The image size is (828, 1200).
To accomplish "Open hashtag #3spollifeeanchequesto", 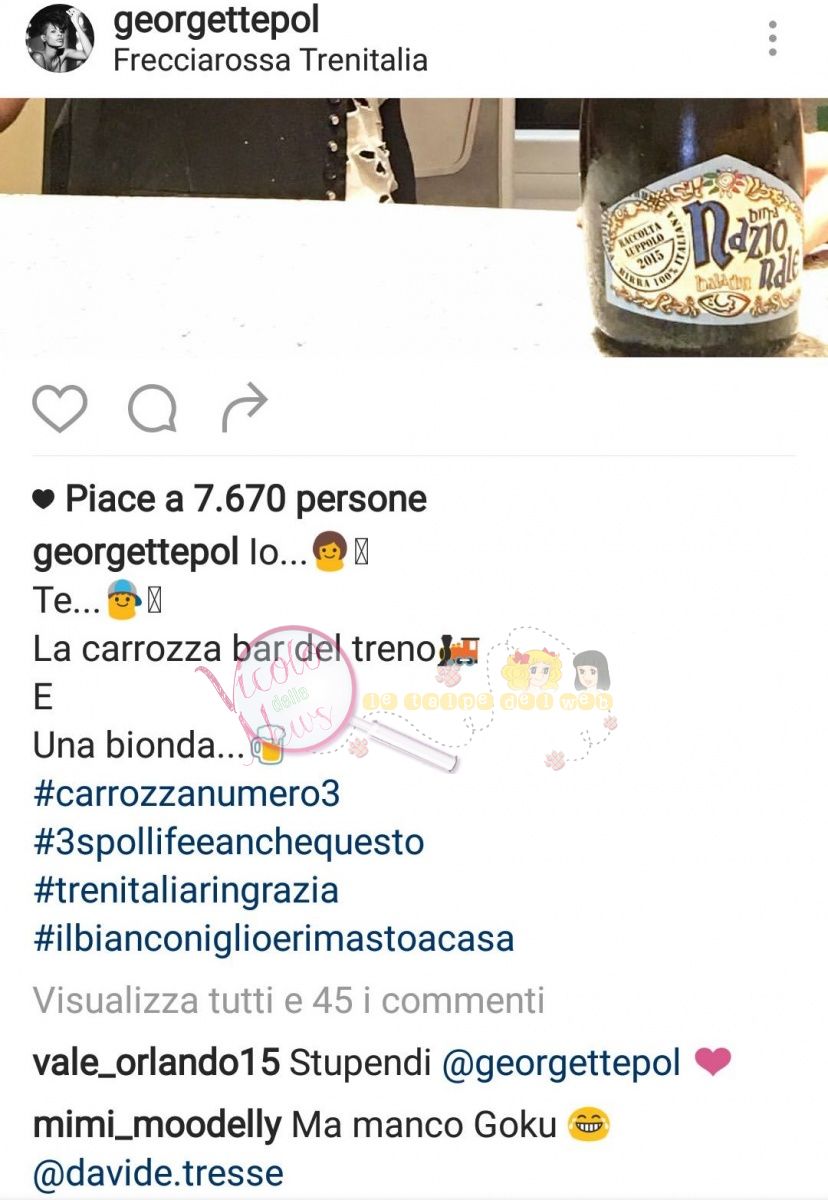I will pyautogui.click(x=228, y=842).
